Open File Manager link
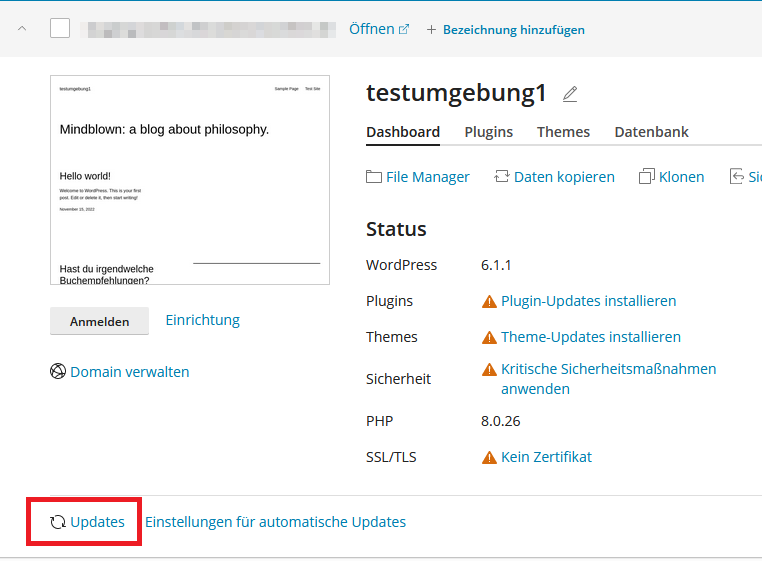762x561 pixels. tap(428, 177)
